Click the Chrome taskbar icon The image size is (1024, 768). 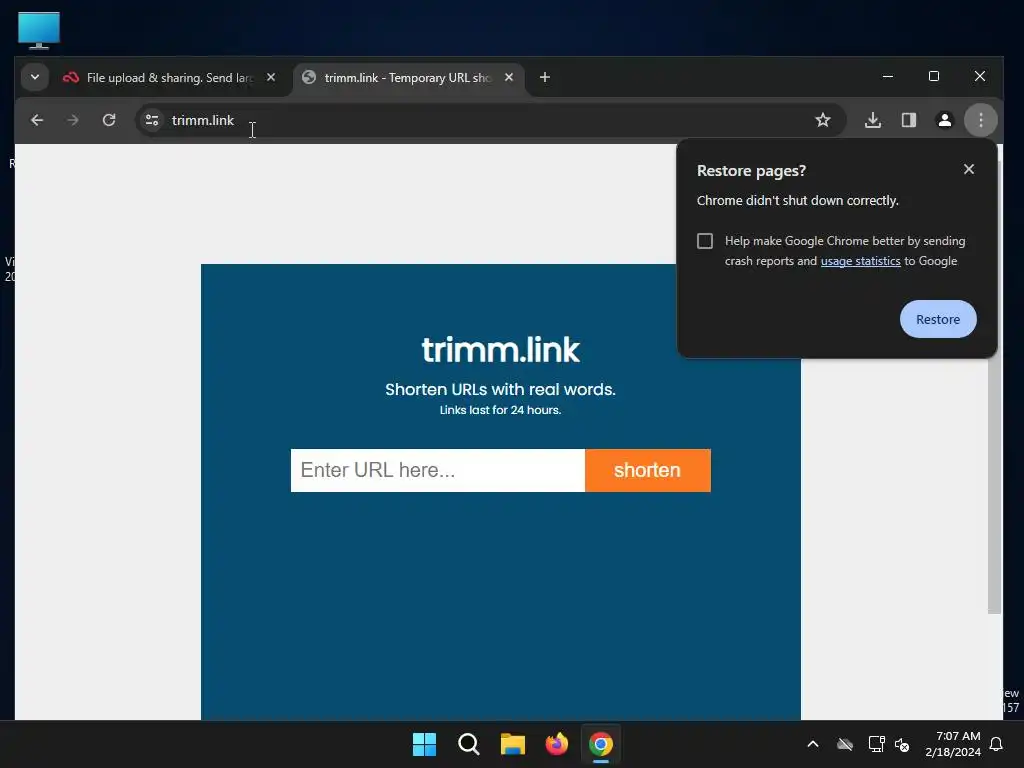click(601, 744)
